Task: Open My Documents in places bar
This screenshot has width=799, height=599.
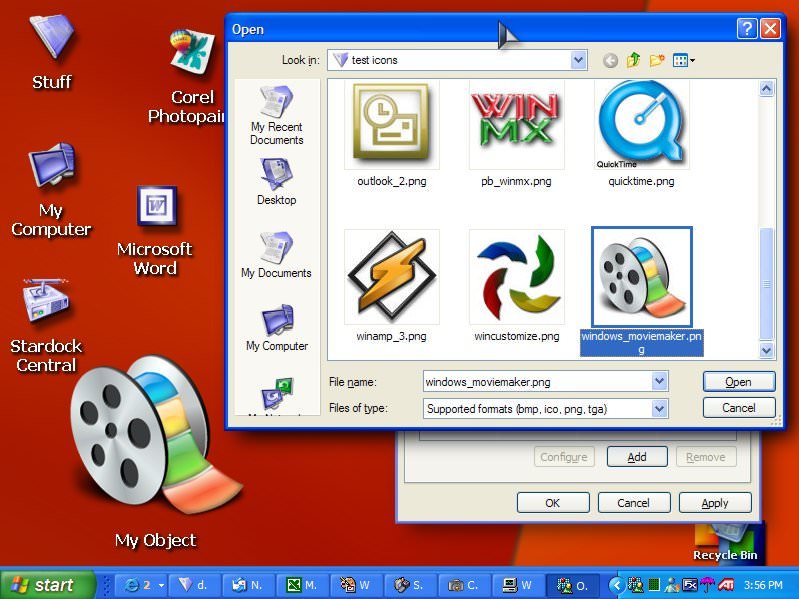Action: pyautogui.click(x=276, y=255)
